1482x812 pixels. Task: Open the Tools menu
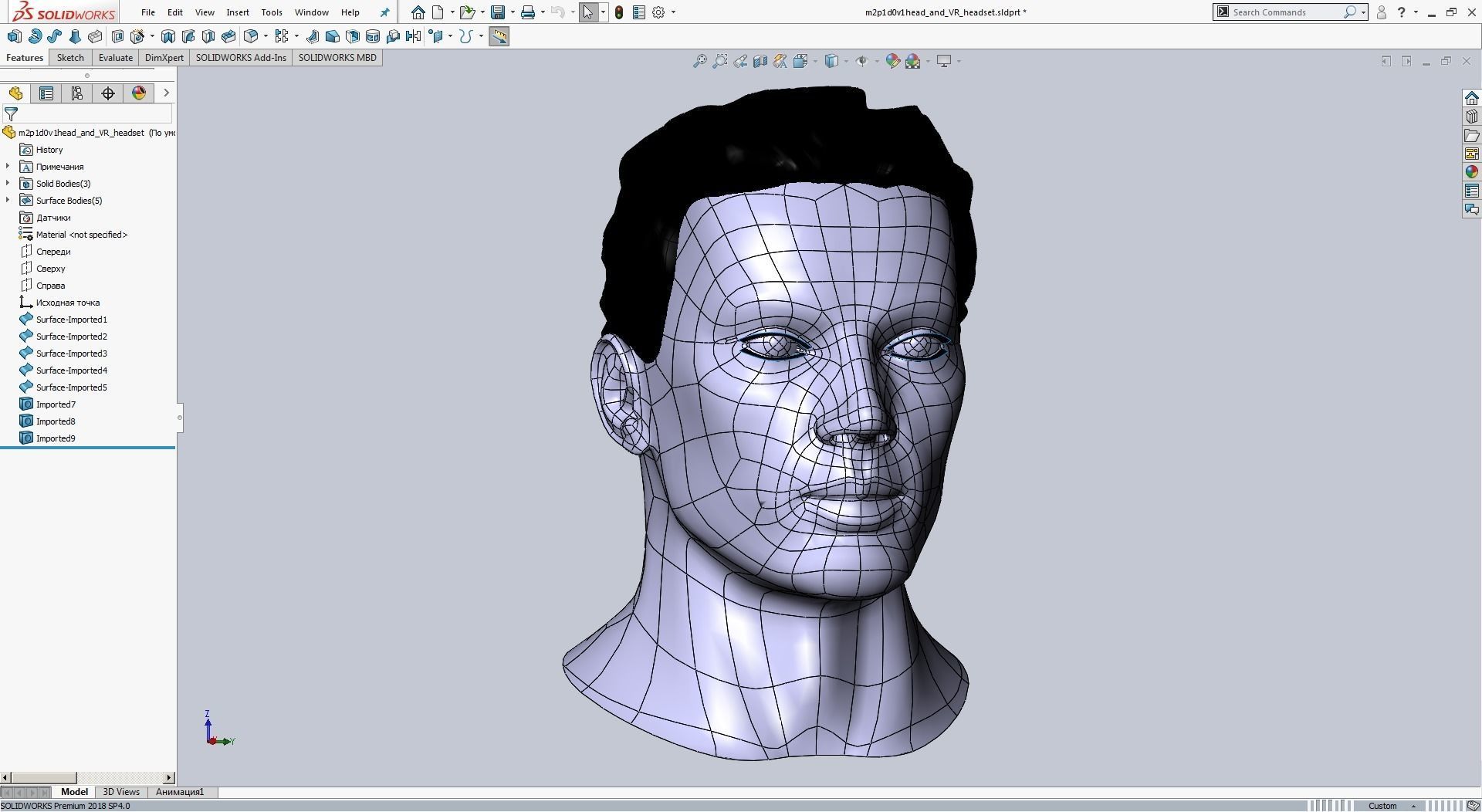pyautogui.click(x=272, y=12)
